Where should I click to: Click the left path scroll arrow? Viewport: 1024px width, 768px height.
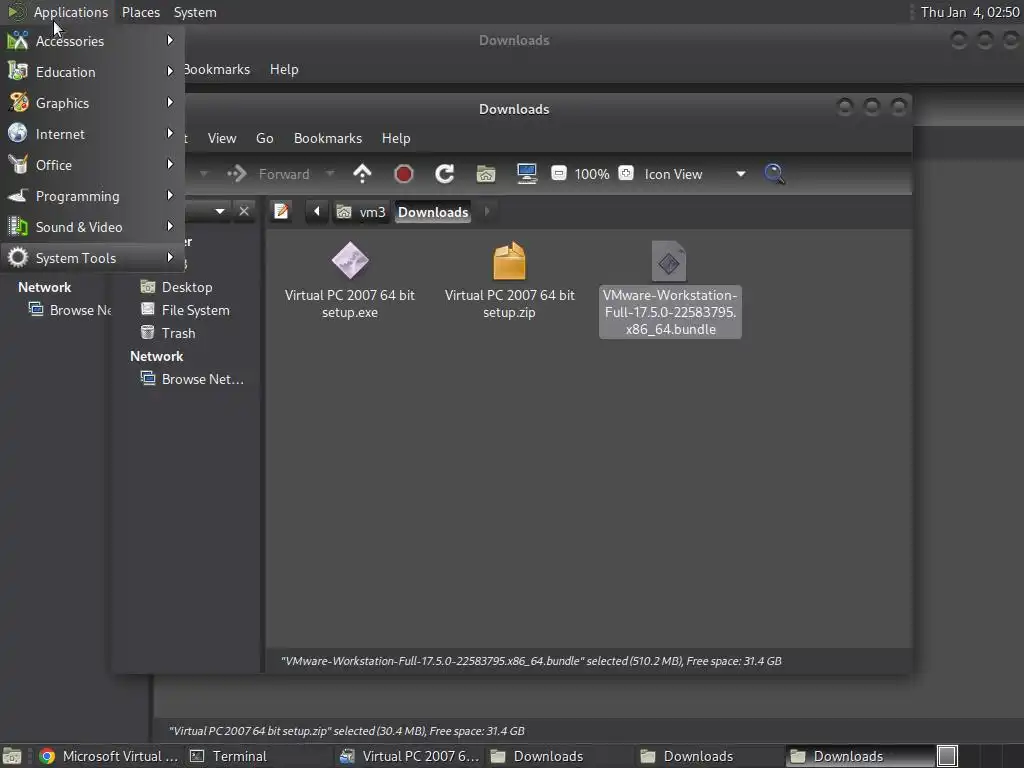317,212
